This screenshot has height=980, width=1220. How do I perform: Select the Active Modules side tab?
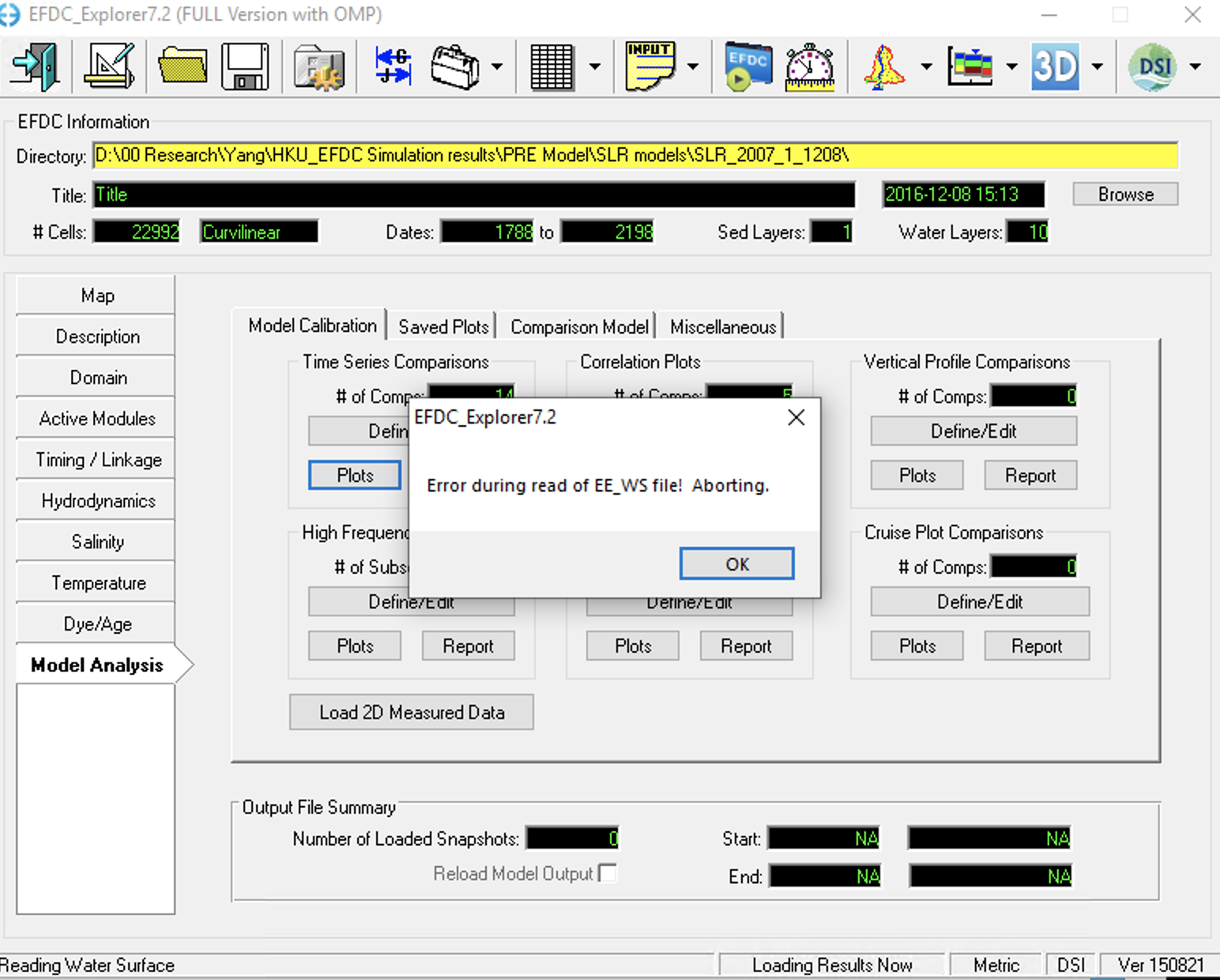pyautogui.click(x=96, y=419)
